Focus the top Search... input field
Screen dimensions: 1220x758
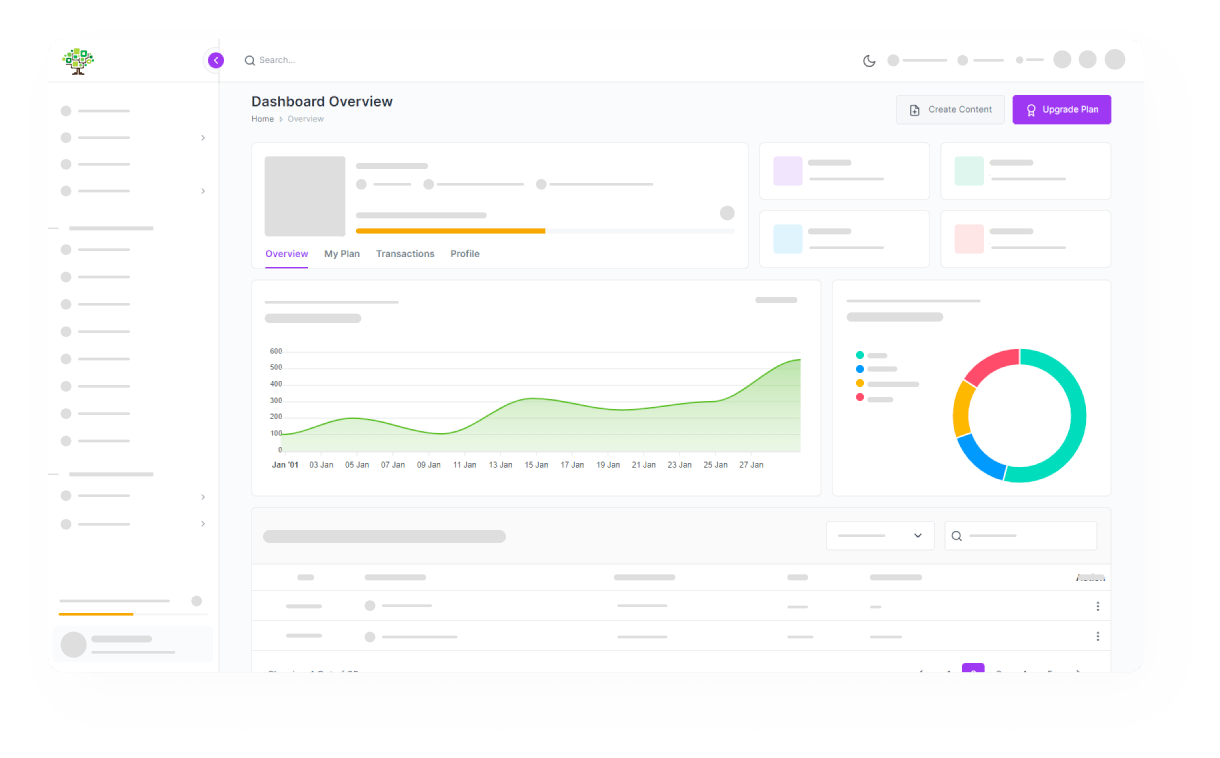point(277,60)
